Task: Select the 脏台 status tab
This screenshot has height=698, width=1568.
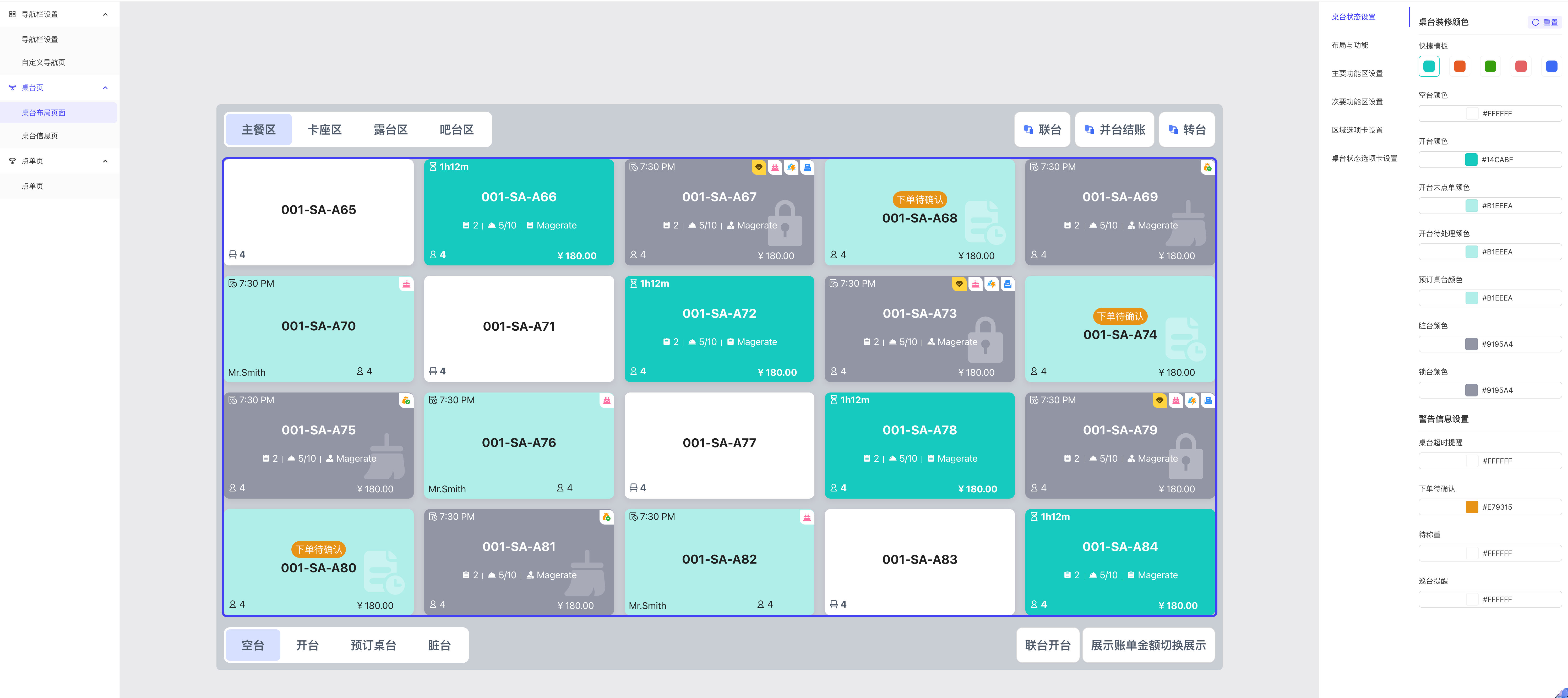Action: tap(439, 645)
